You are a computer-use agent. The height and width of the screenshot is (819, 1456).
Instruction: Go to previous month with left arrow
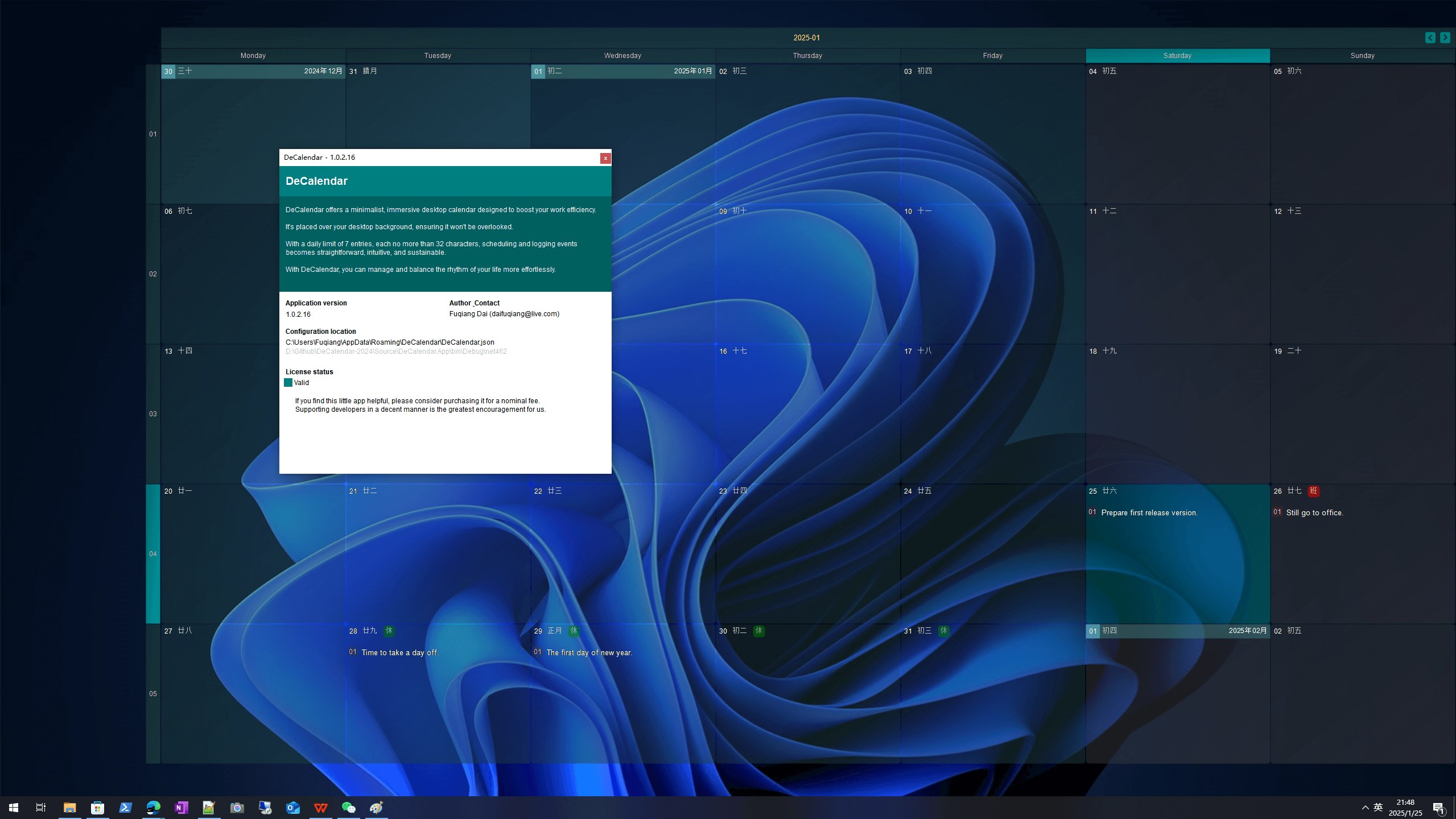coord(1430,38)
